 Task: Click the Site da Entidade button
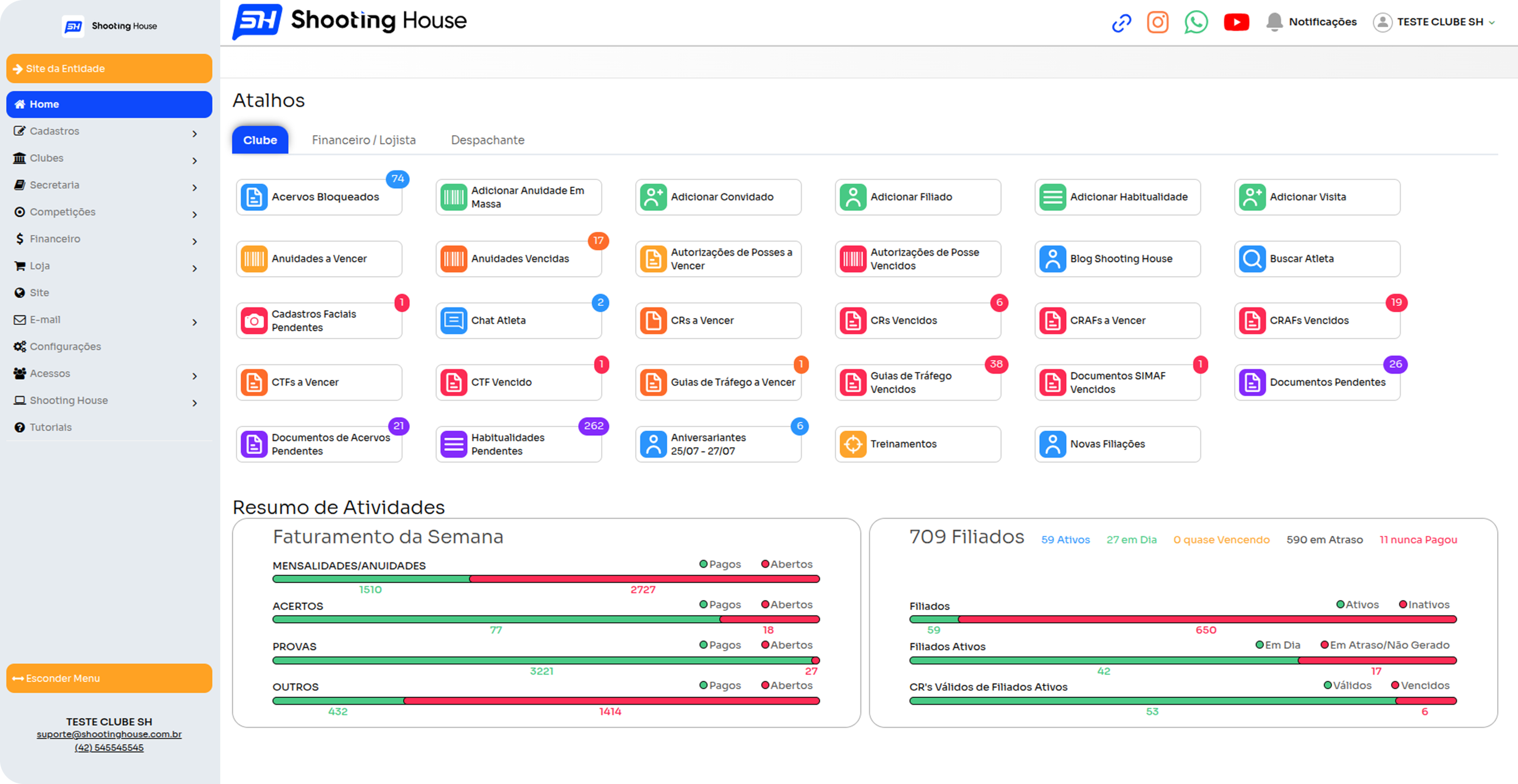click(x=109, y=69)
